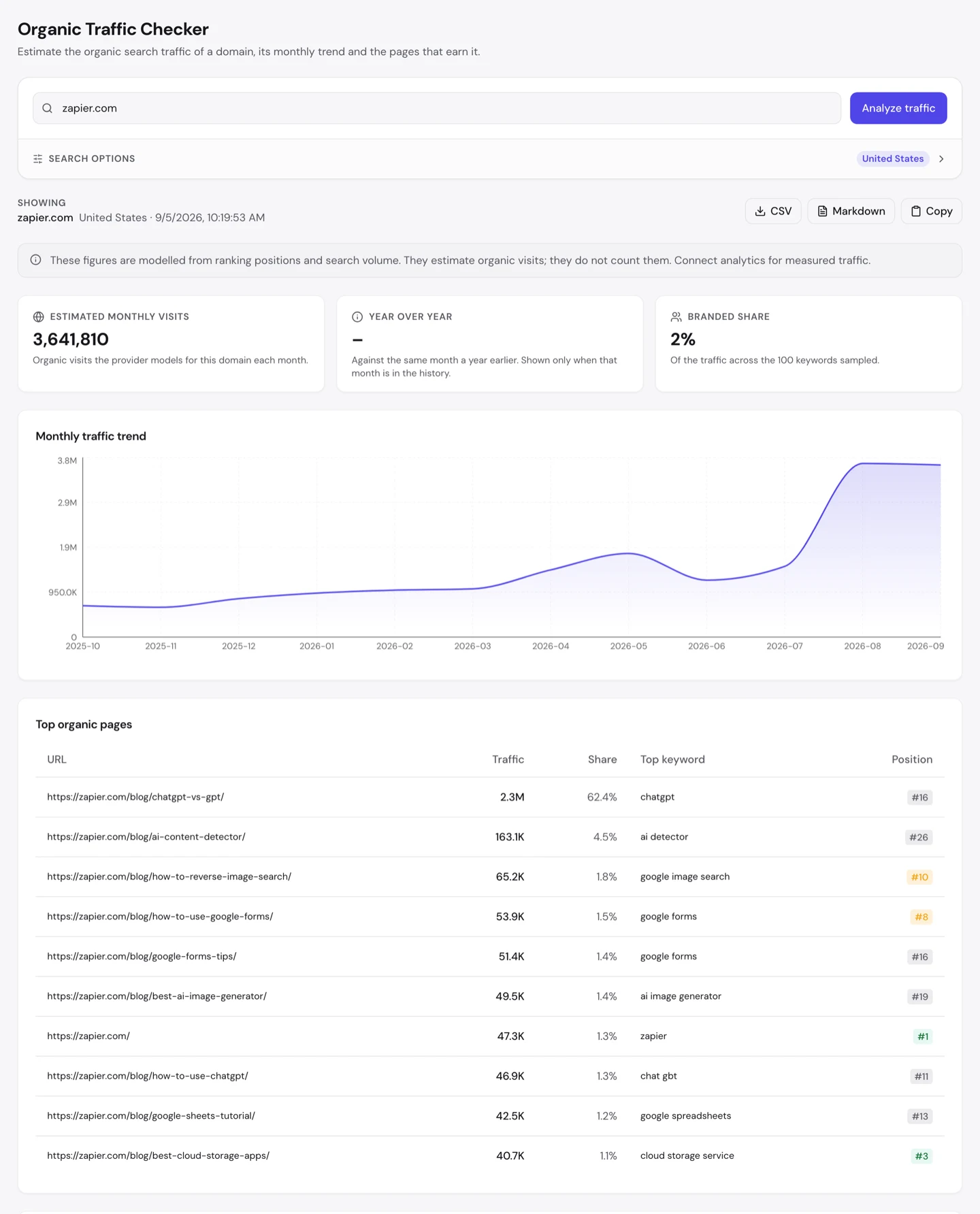This screenshot has width=980, height=1214.
Task: Export results as Markdown
Action: point(851,211)
